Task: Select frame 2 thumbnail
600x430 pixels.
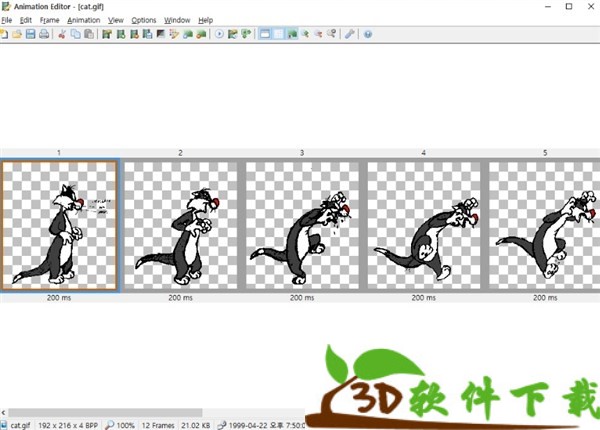Action: pyautogui.click(x=181, y=225)
